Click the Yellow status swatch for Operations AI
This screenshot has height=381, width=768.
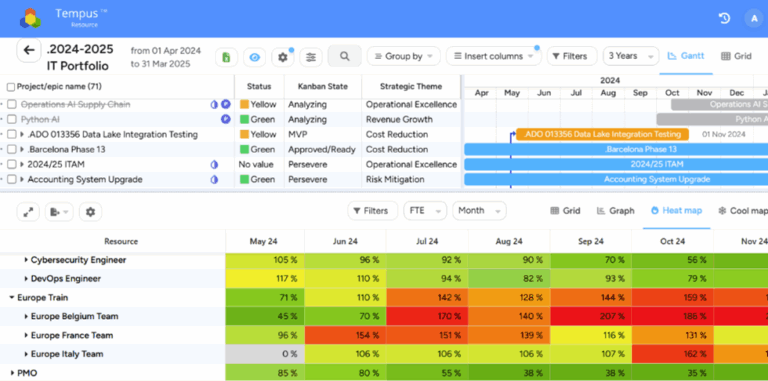(x=244, y=104)
